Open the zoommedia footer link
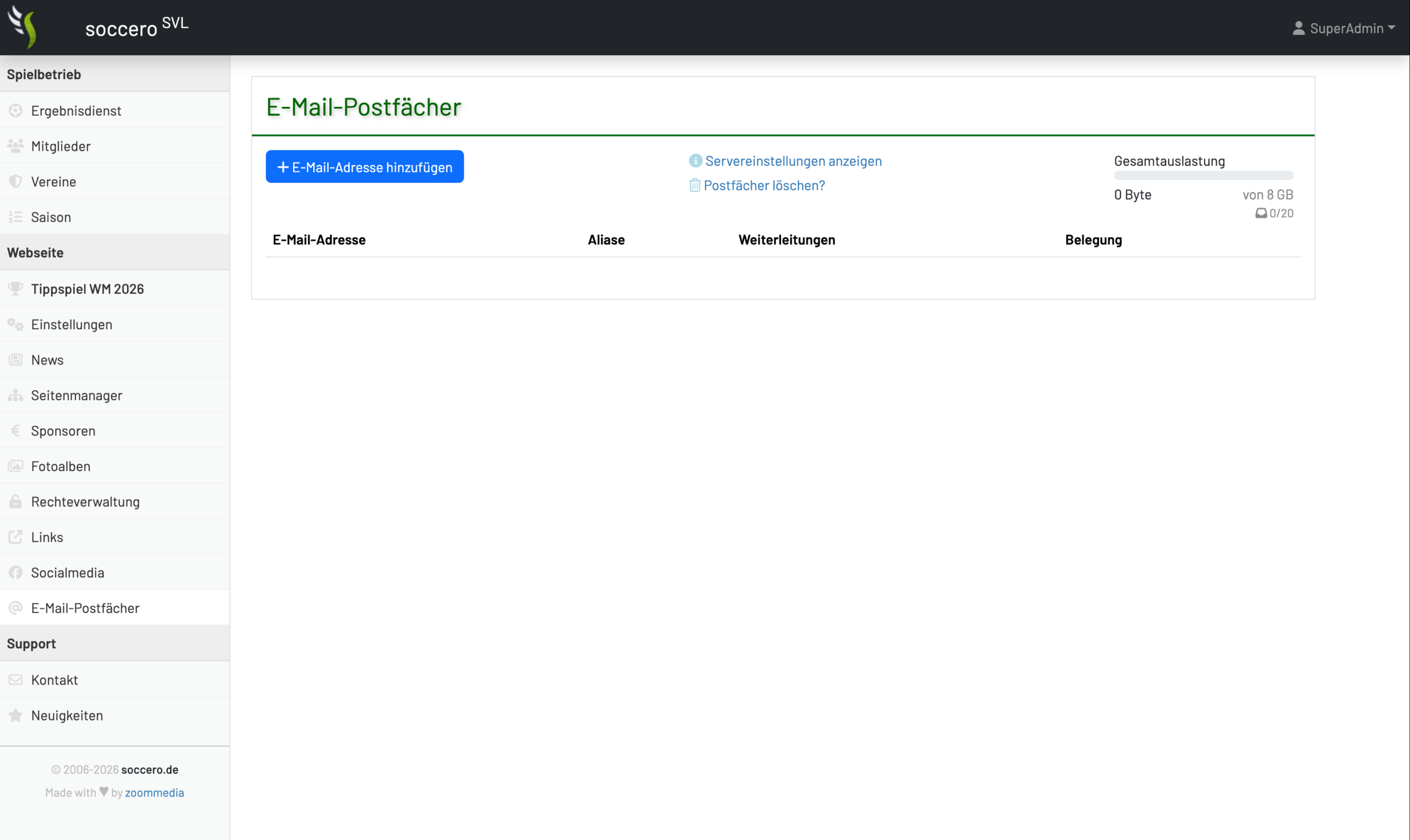This screenshot has height=840, width=1410. click(x=155, y=793)
